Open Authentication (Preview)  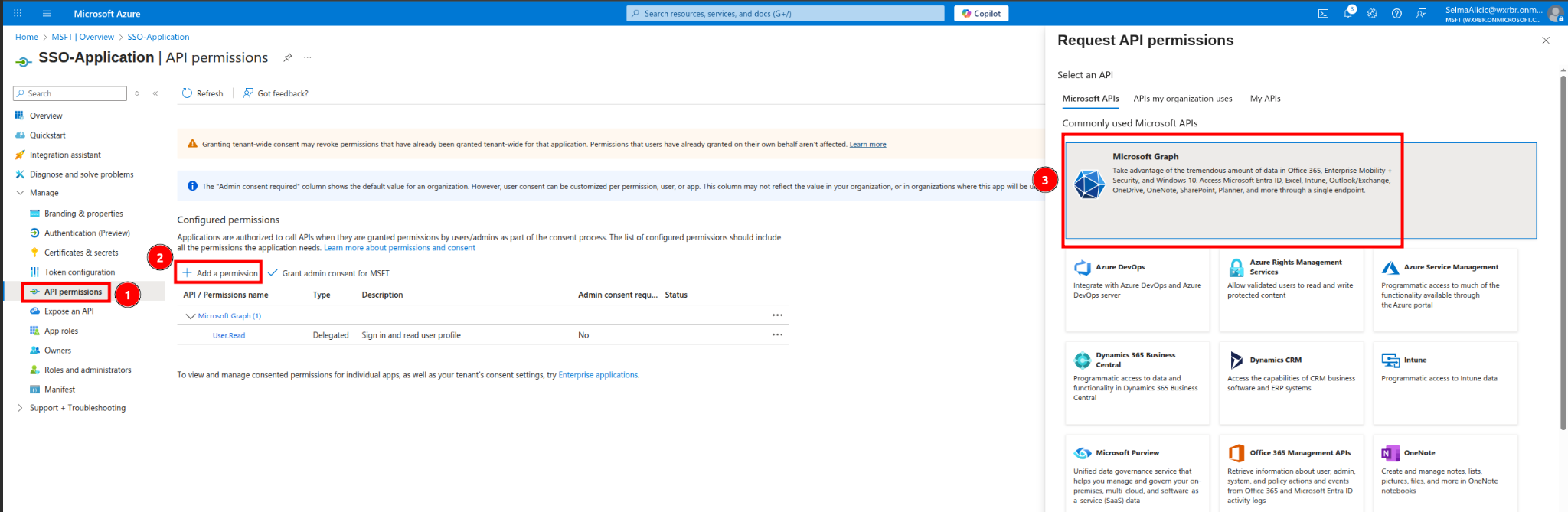(87, 233)
